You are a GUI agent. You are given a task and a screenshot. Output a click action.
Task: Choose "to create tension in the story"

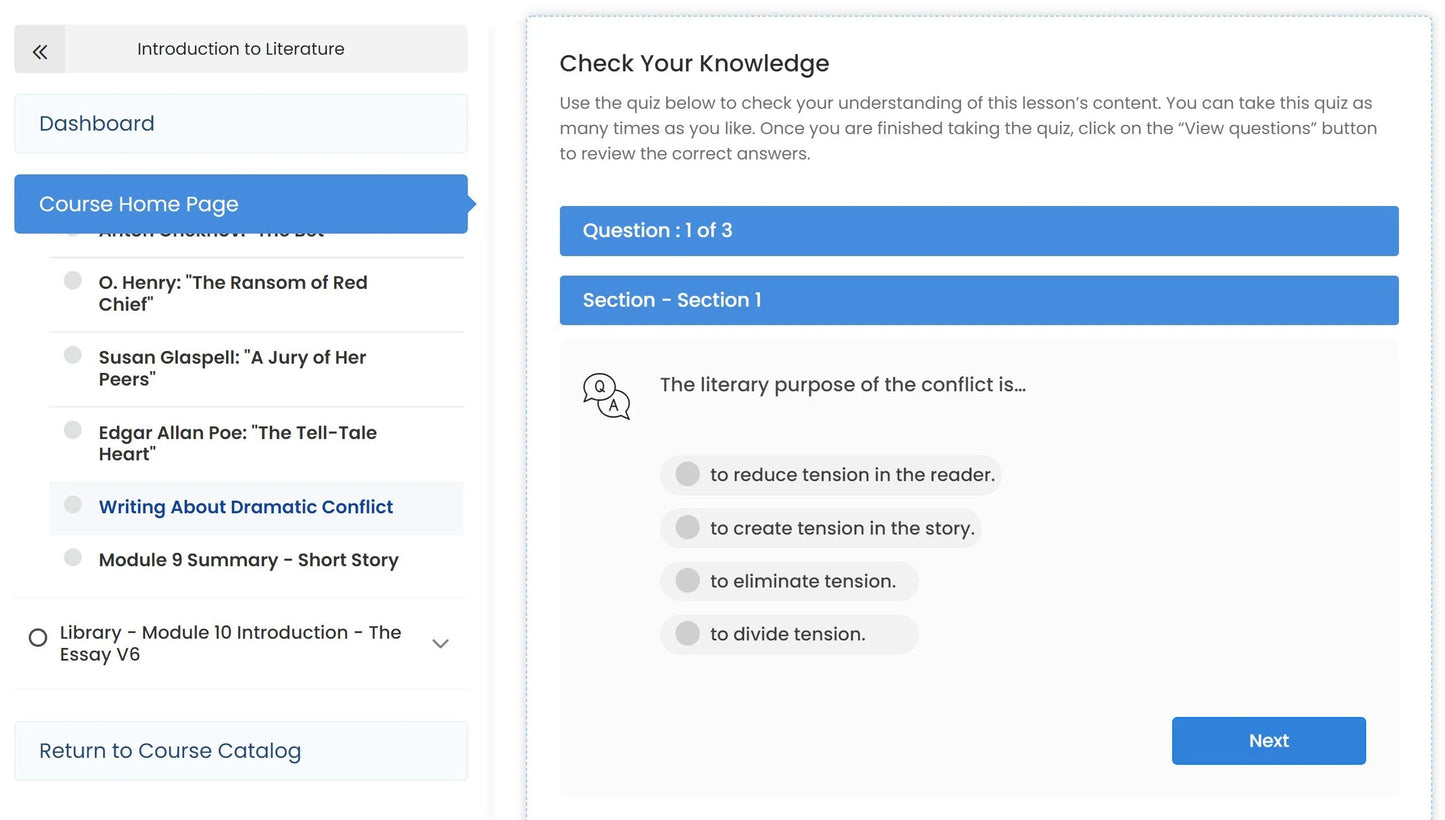click(x=687, y=528)
